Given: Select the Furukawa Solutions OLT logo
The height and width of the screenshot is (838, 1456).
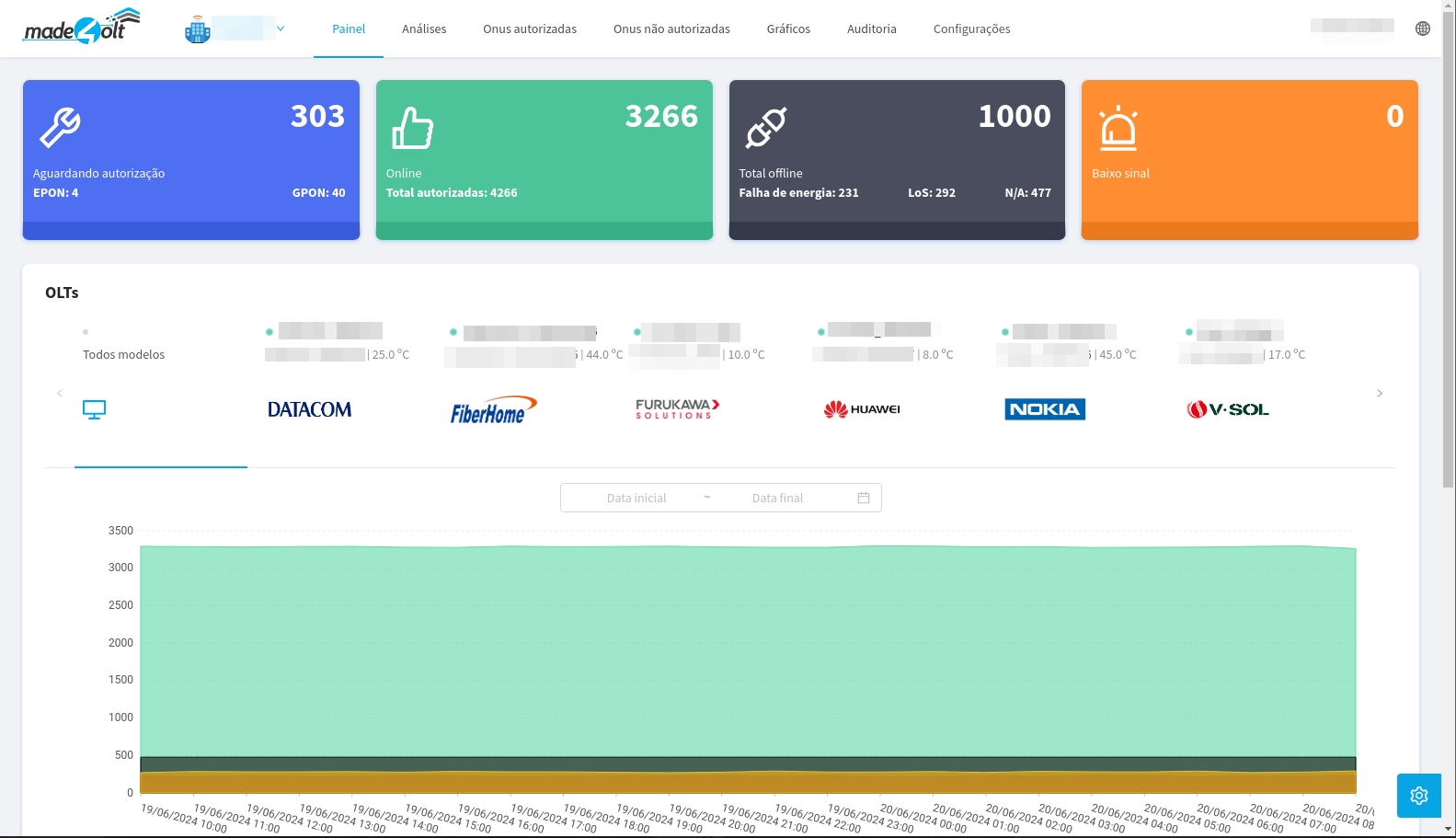Looking at the screenshot, I should pyautogui.click(x=677, y=409).
